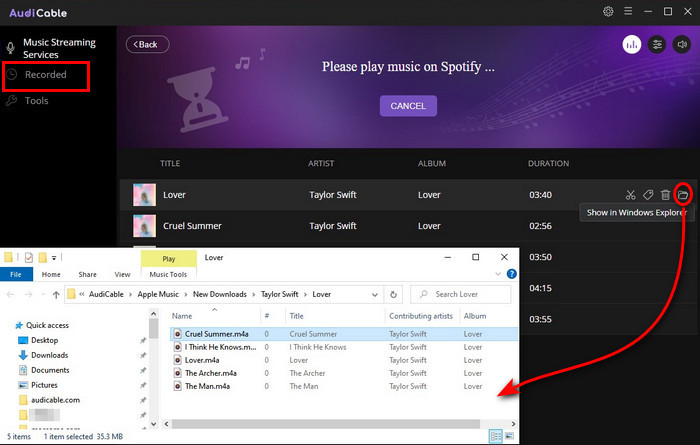Click Explorer Help question mark icon
The image size is (700, 445).
click(x=512, y=274)
